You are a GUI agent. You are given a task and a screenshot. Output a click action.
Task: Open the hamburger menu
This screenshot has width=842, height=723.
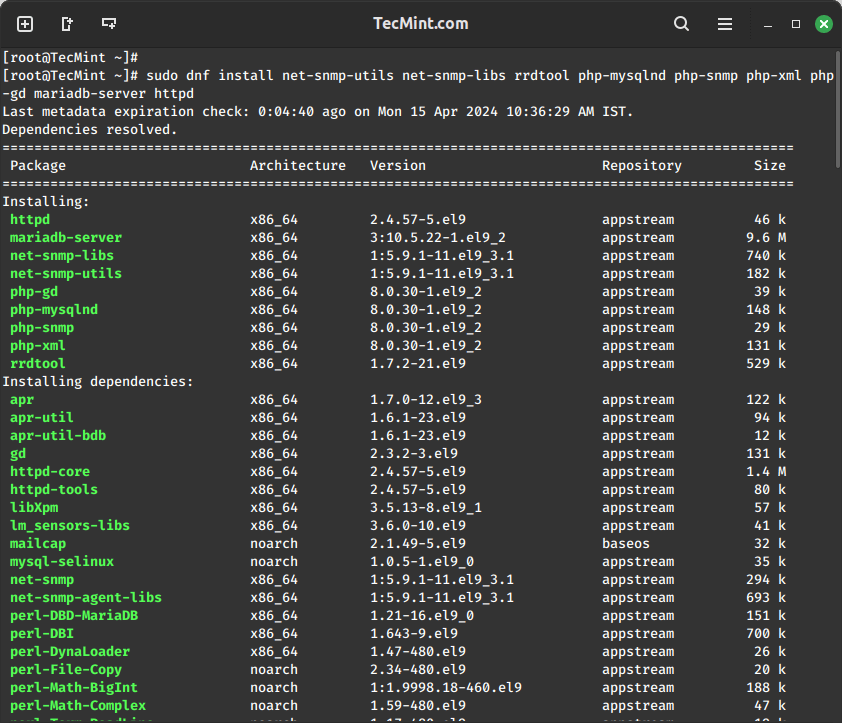725,24
